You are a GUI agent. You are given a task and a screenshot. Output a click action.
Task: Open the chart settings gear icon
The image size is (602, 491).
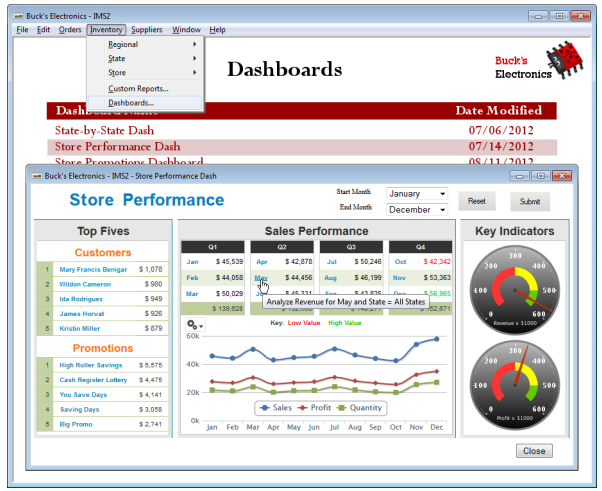click(195, 325)
